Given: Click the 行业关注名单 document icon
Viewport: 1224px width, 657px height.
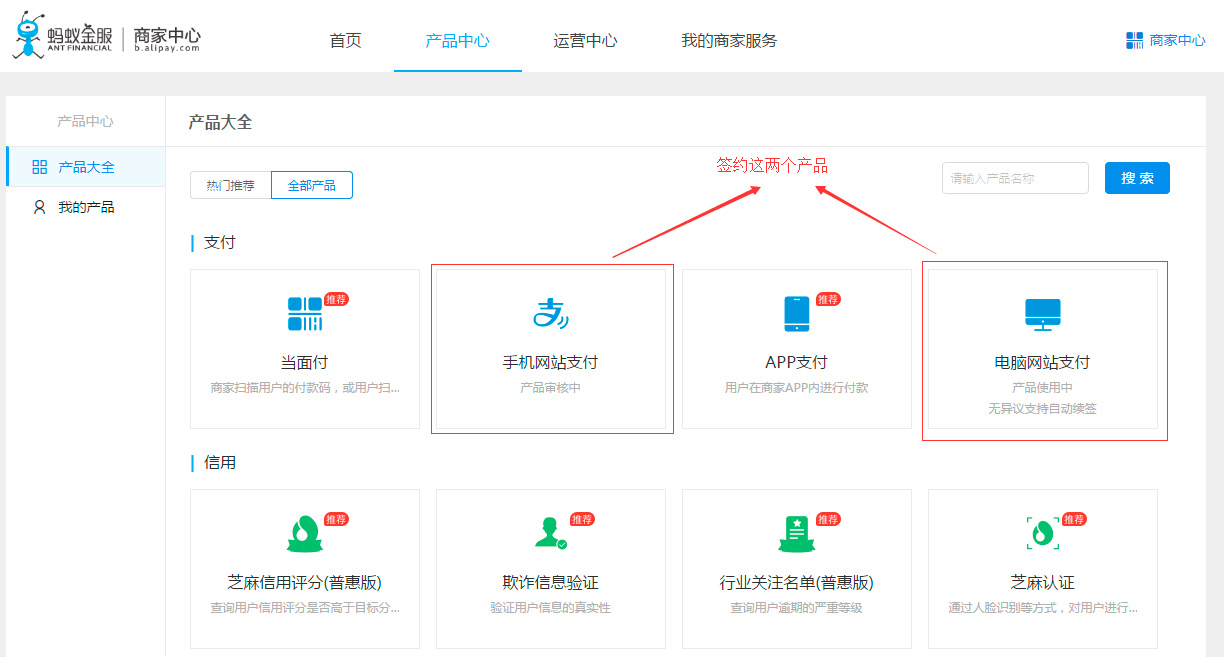Looking at the screenshot, I should [x=797, y=534].
